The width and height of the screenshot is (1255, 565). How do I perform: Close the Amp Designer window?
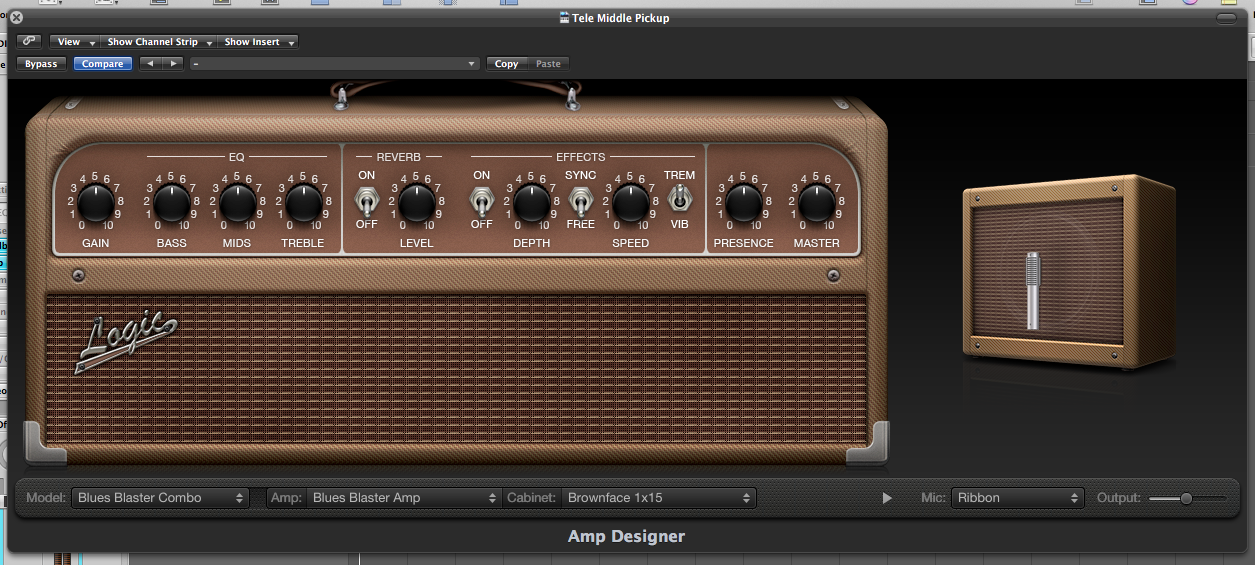tap(16, 17)
